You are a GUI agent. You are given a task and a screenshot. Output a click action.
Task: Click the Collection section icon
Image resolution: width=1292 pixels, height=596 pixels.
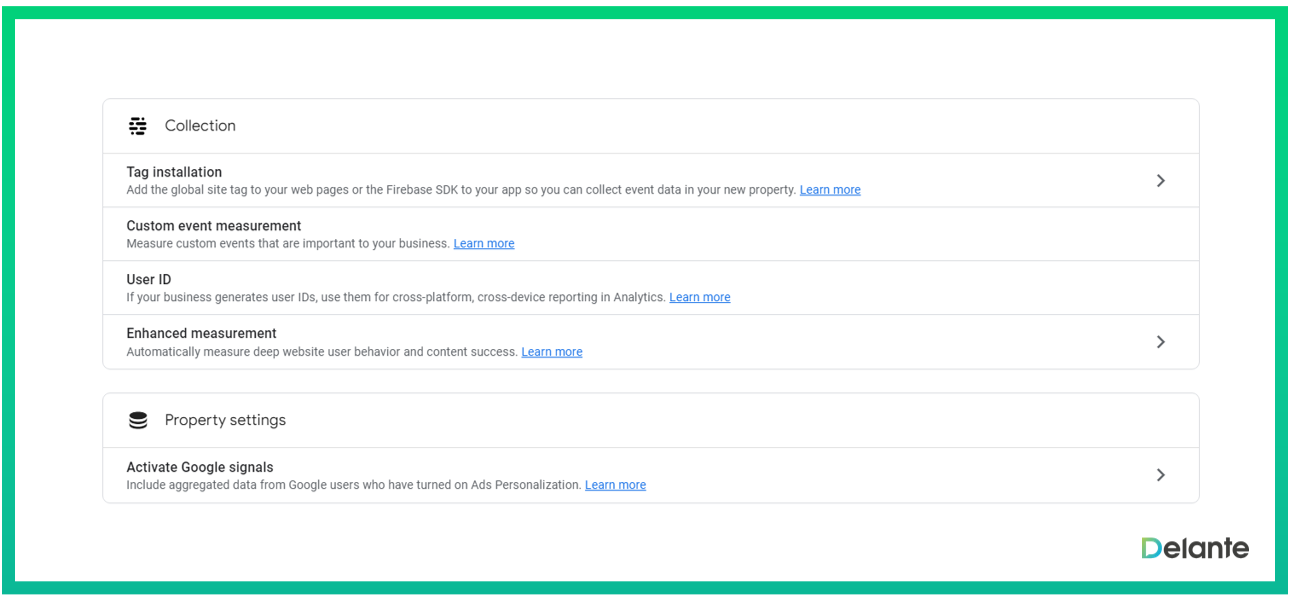[x=138, y=126]
